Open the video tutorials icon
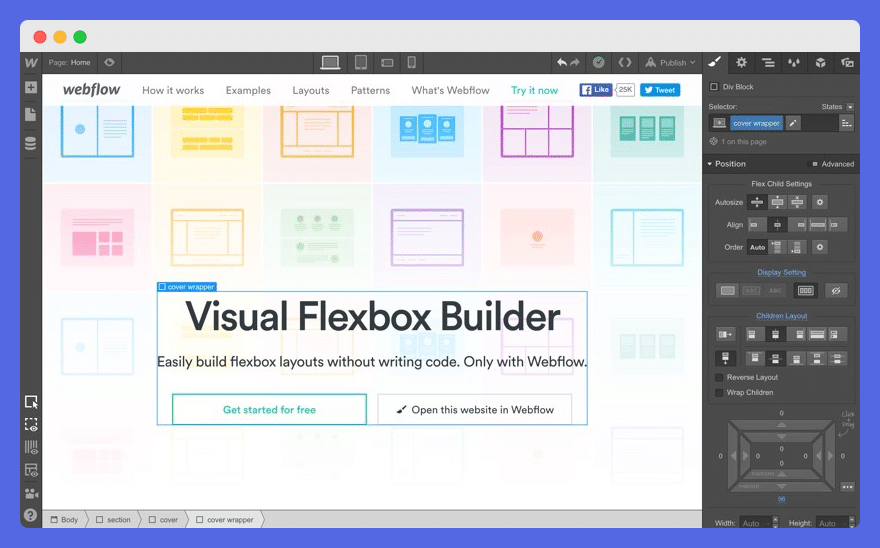Screen dimensions: 880x548 tap(31, 493)
